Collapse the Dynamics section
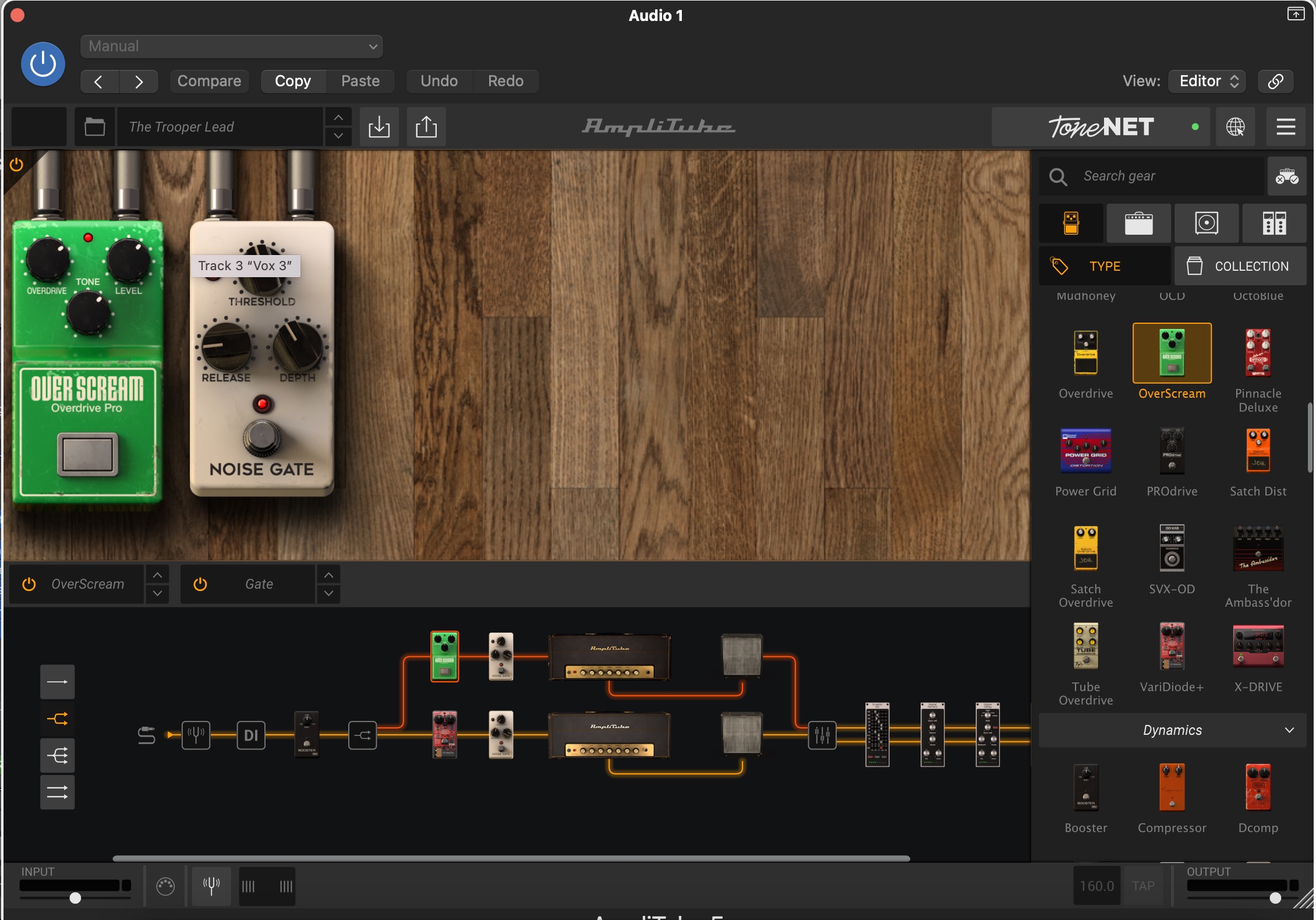Viewport: 1316px width, 920px height. point(1172,730)
